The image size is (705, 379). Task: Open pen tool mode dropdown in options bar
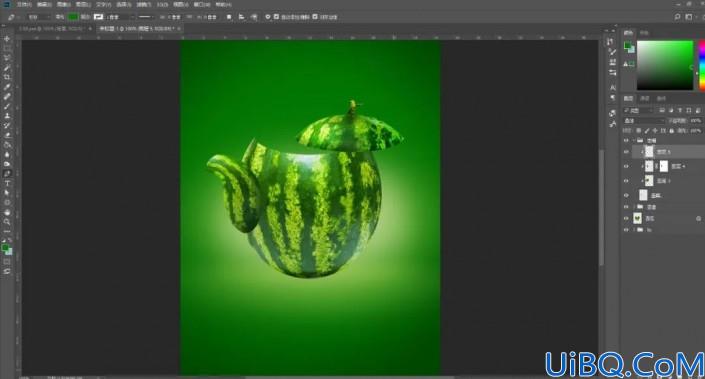[39, 17]
